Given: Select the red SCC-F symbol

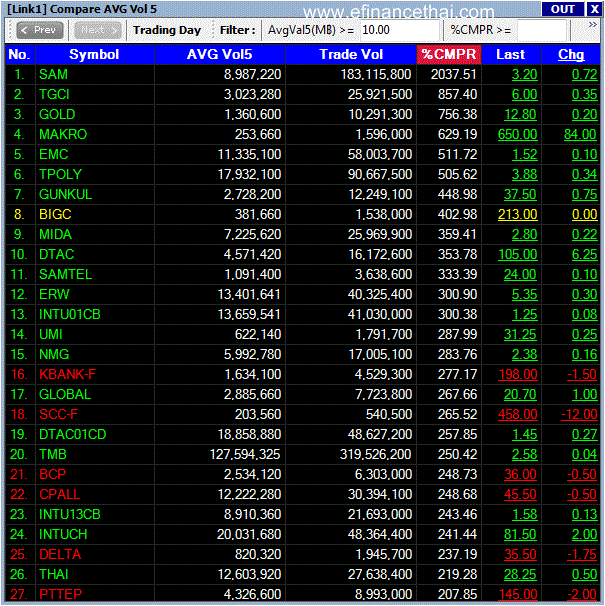Looking at the screenshot, I should [x=58, y=415].
